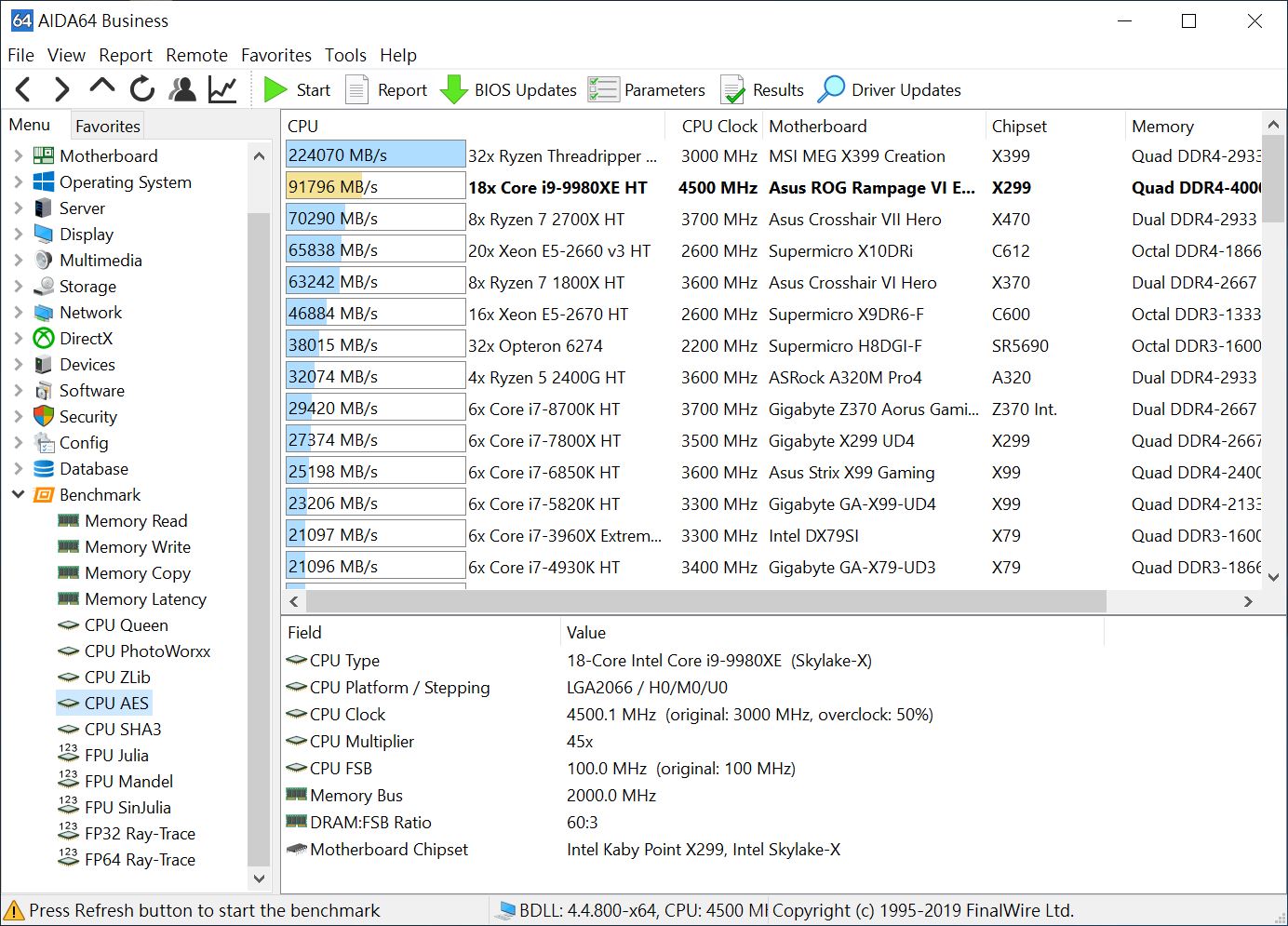Click the Storage drive icon
The height and width of the screenshot is (926, 1288).
point(44,286)
